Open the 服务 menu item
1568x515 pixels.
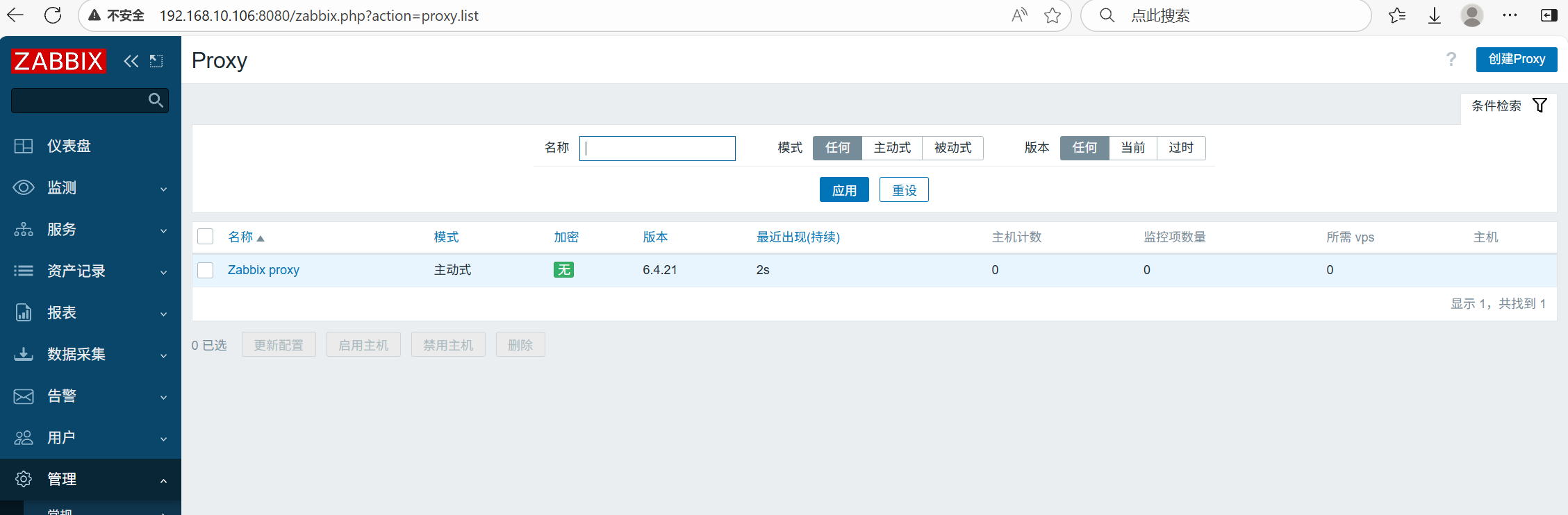(x=90, y=229)
